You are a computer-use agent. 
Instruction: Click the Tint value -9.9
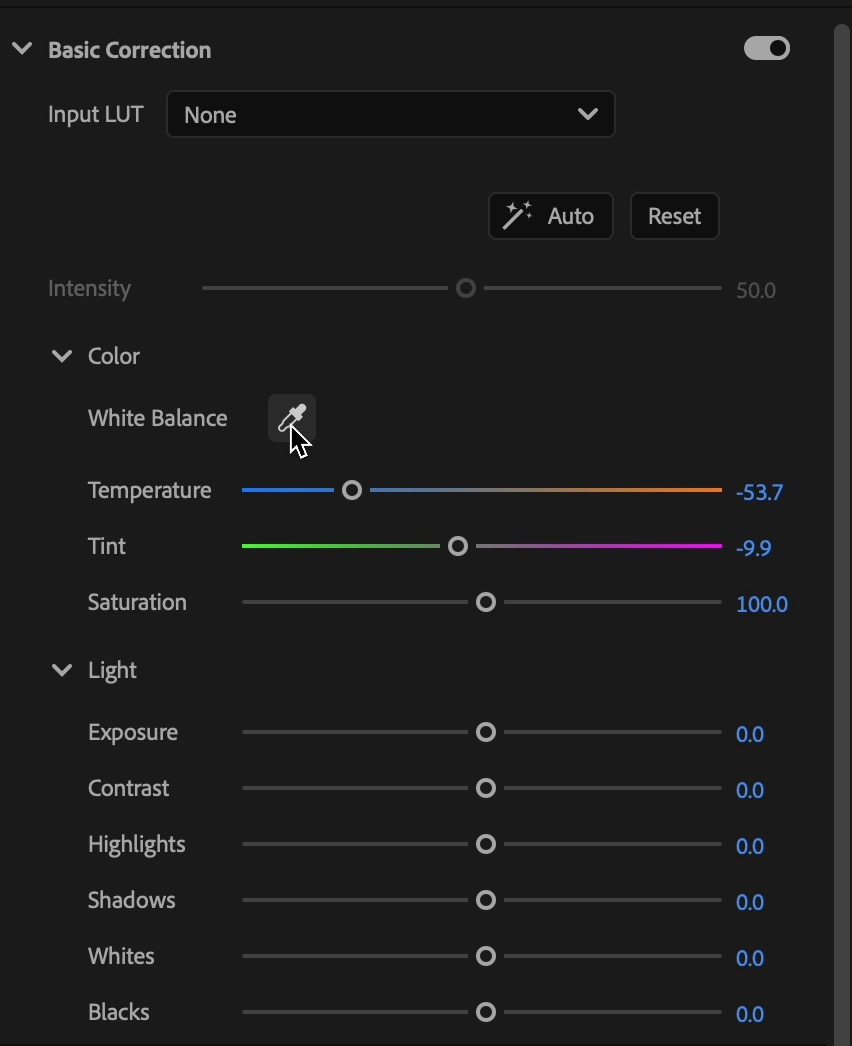[753, 548]
